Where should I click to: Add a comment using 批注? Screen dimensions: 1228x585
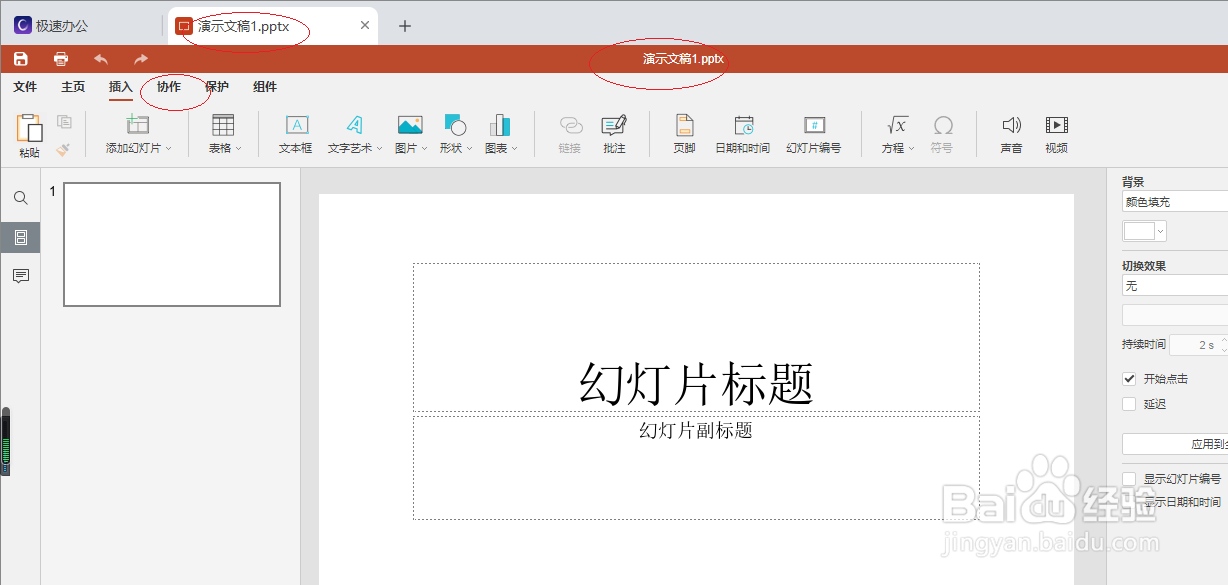613,133
